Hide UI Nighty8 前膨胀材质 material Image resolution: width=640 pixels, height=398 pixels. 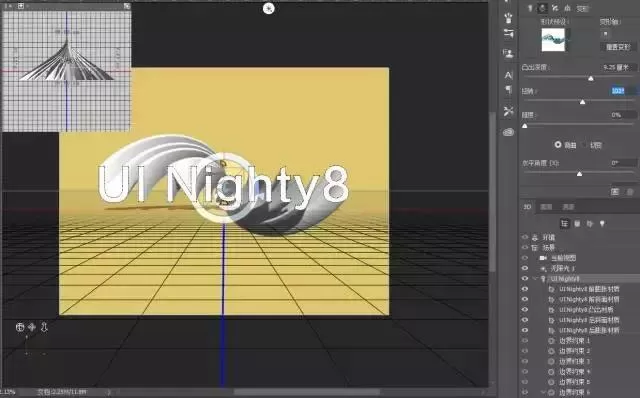(525, 289)
